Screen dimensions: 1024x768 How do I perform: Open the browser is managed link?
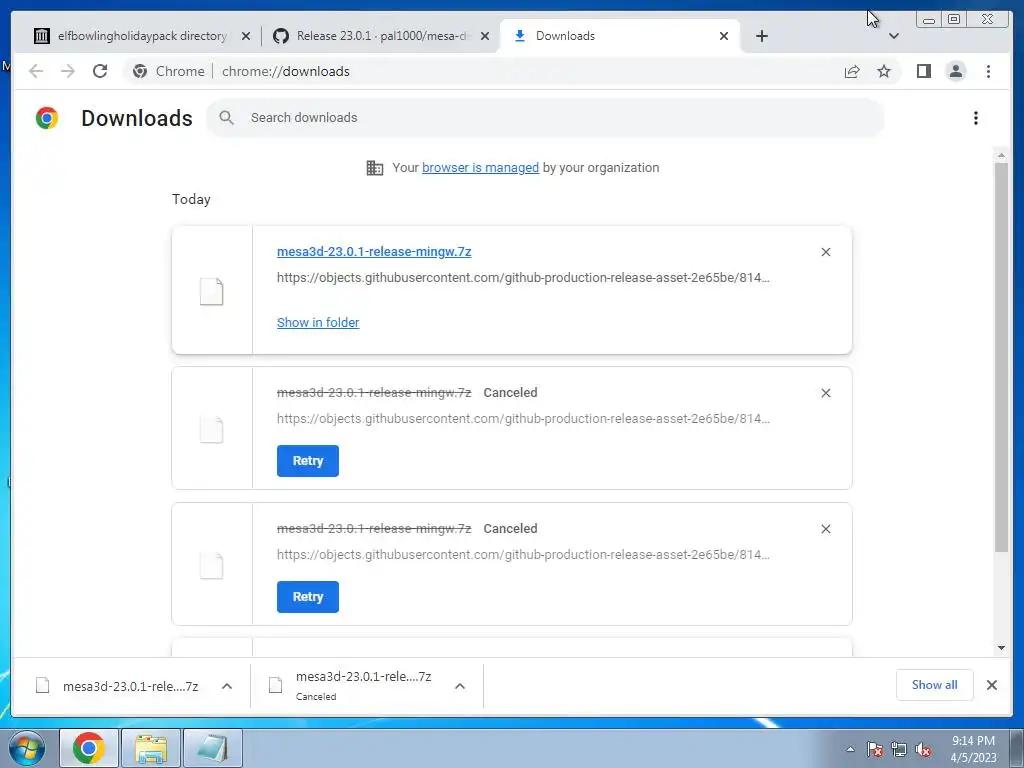point(481,168)
